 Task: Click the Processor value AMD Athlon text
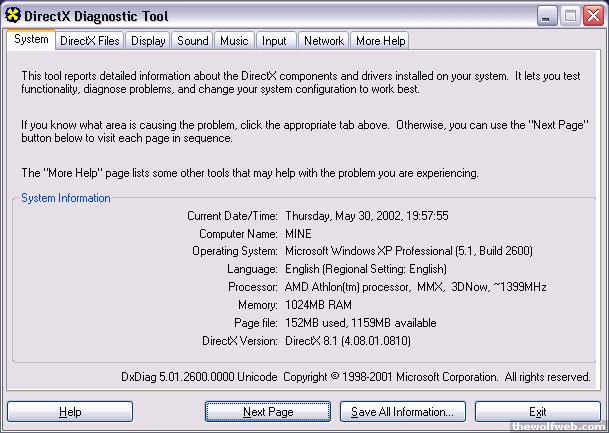(415, 287)
